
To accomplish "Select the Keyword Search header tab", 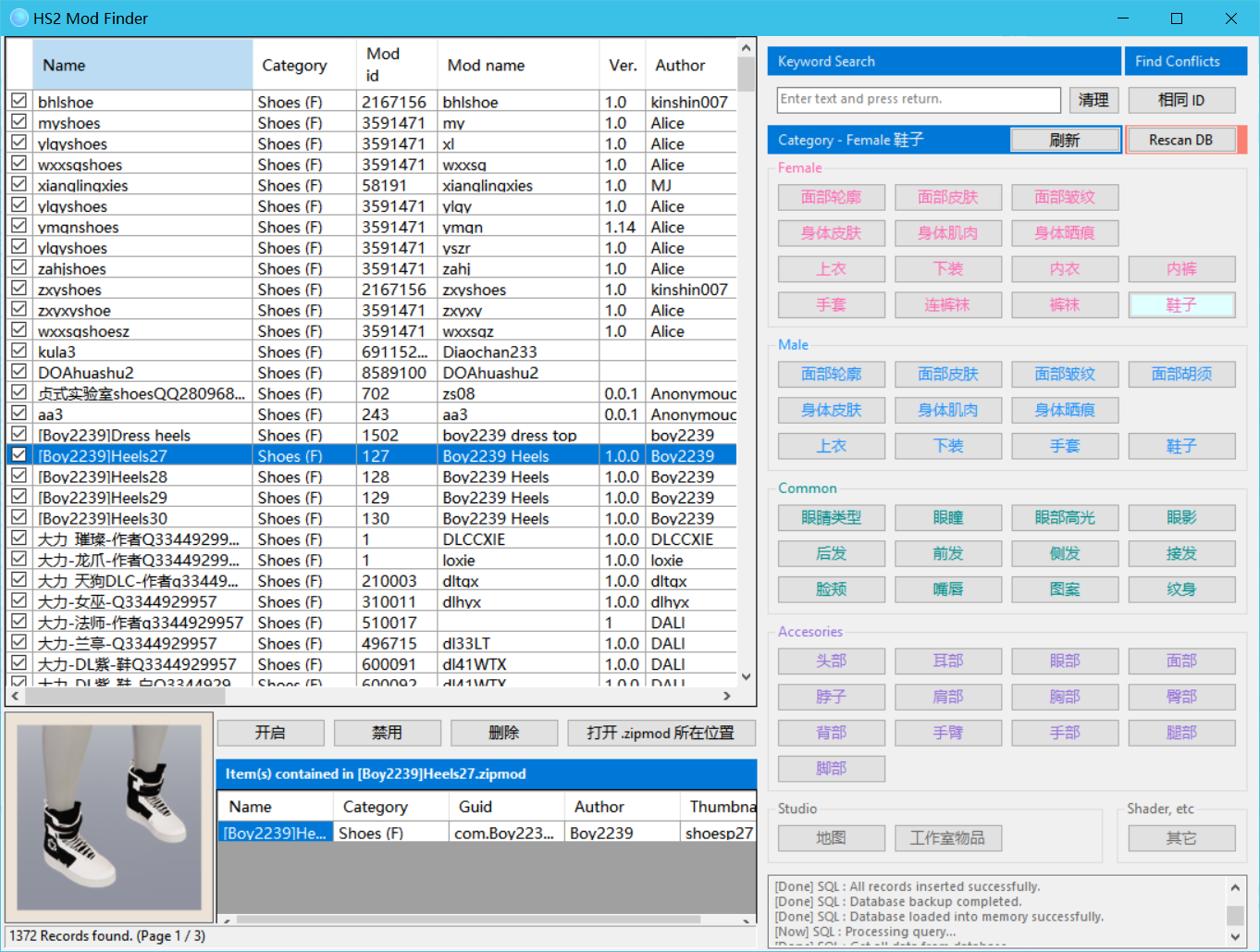I will coord(944,61).
